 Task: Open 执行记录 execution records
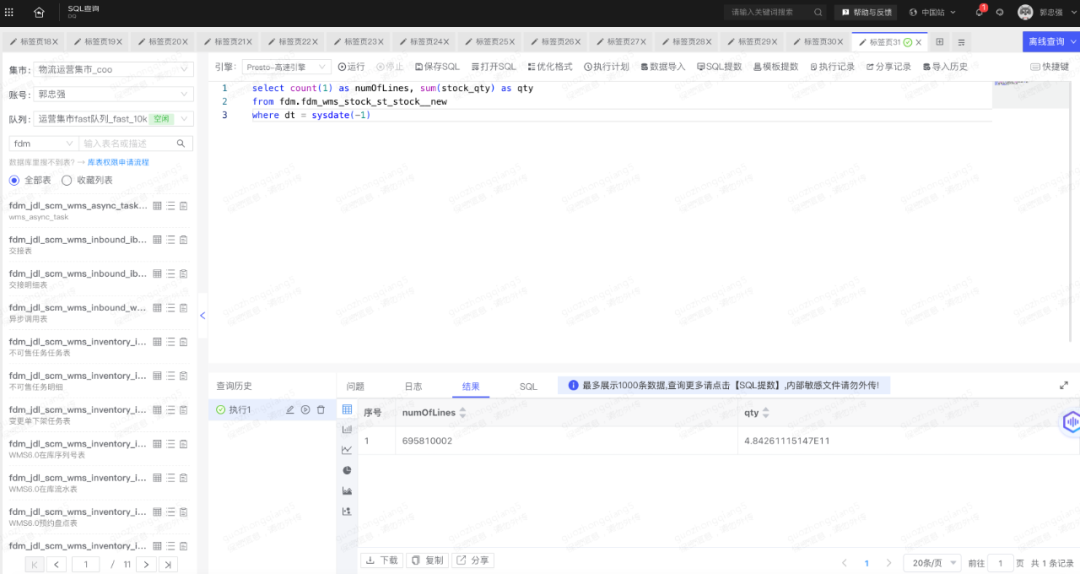tap(832, 67)
